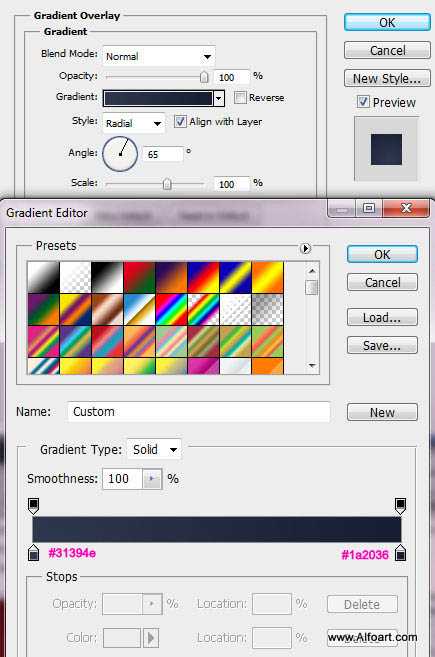Pick the violet, green, orange preset

pyautogui.click(x=43, y=310)
